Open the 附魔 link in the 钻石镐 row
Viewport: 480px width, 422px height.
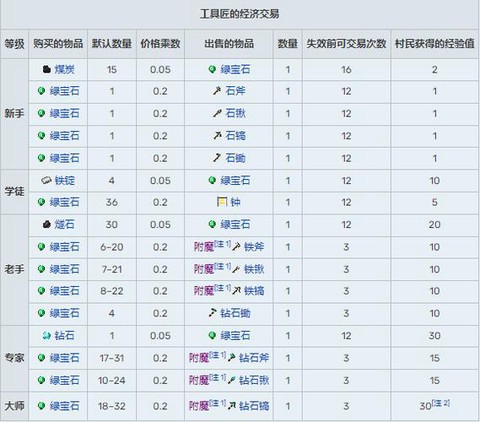click(199, 406)
